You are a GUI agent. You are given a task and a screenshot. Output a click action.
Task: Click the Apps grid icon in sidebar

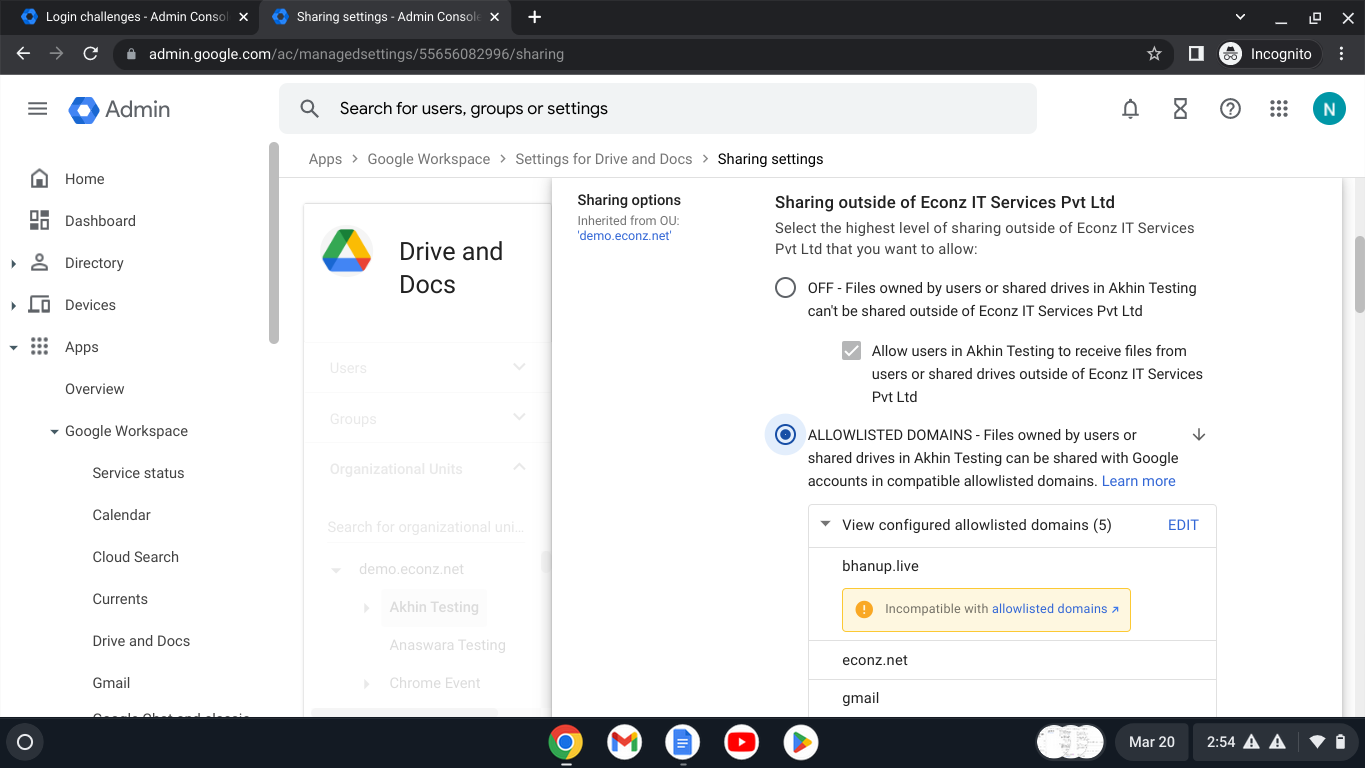pos(39,347)
